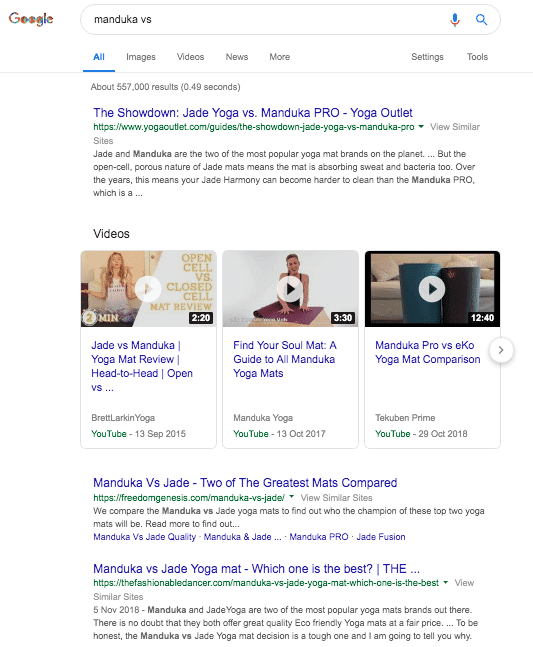This screenshot has width=533, height=647.
Task: Click the freedomgenesis.com green URL
Action: pyautogui.click(x=189, y=498)
